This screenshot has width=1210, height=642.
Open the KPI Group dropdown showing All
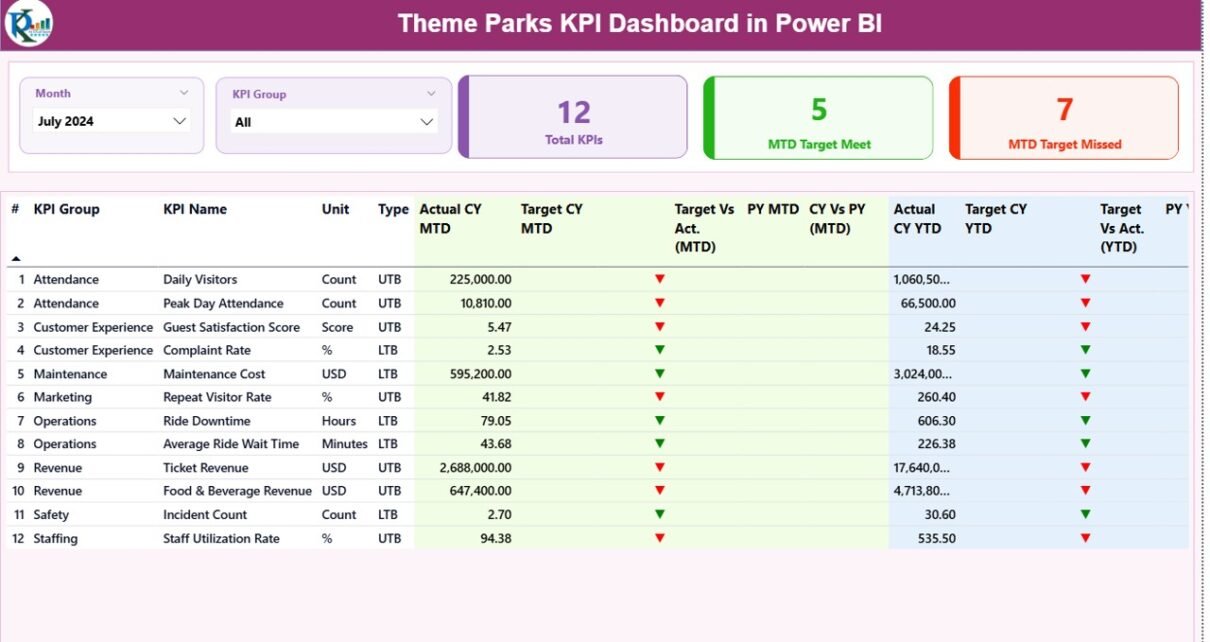(x=334, y=122)
